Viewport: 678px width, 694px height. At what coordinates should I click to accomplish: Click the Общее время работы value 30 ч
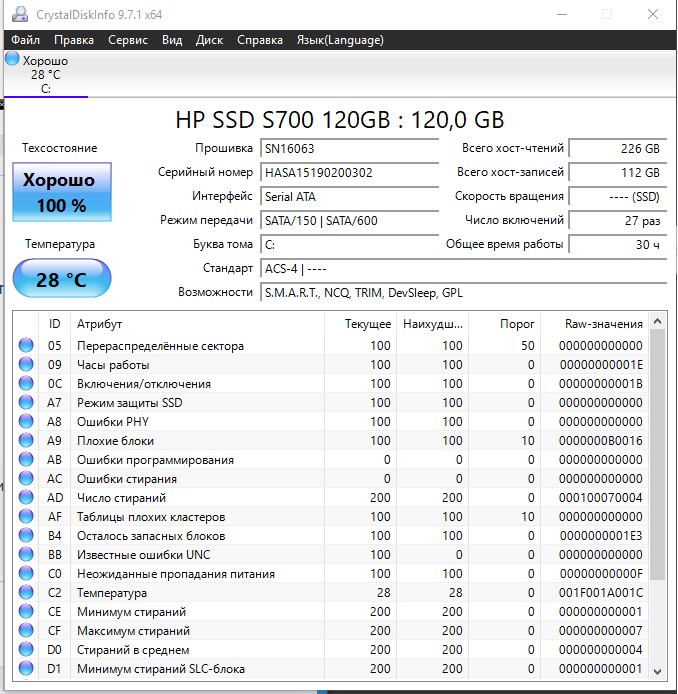[618, 244]
